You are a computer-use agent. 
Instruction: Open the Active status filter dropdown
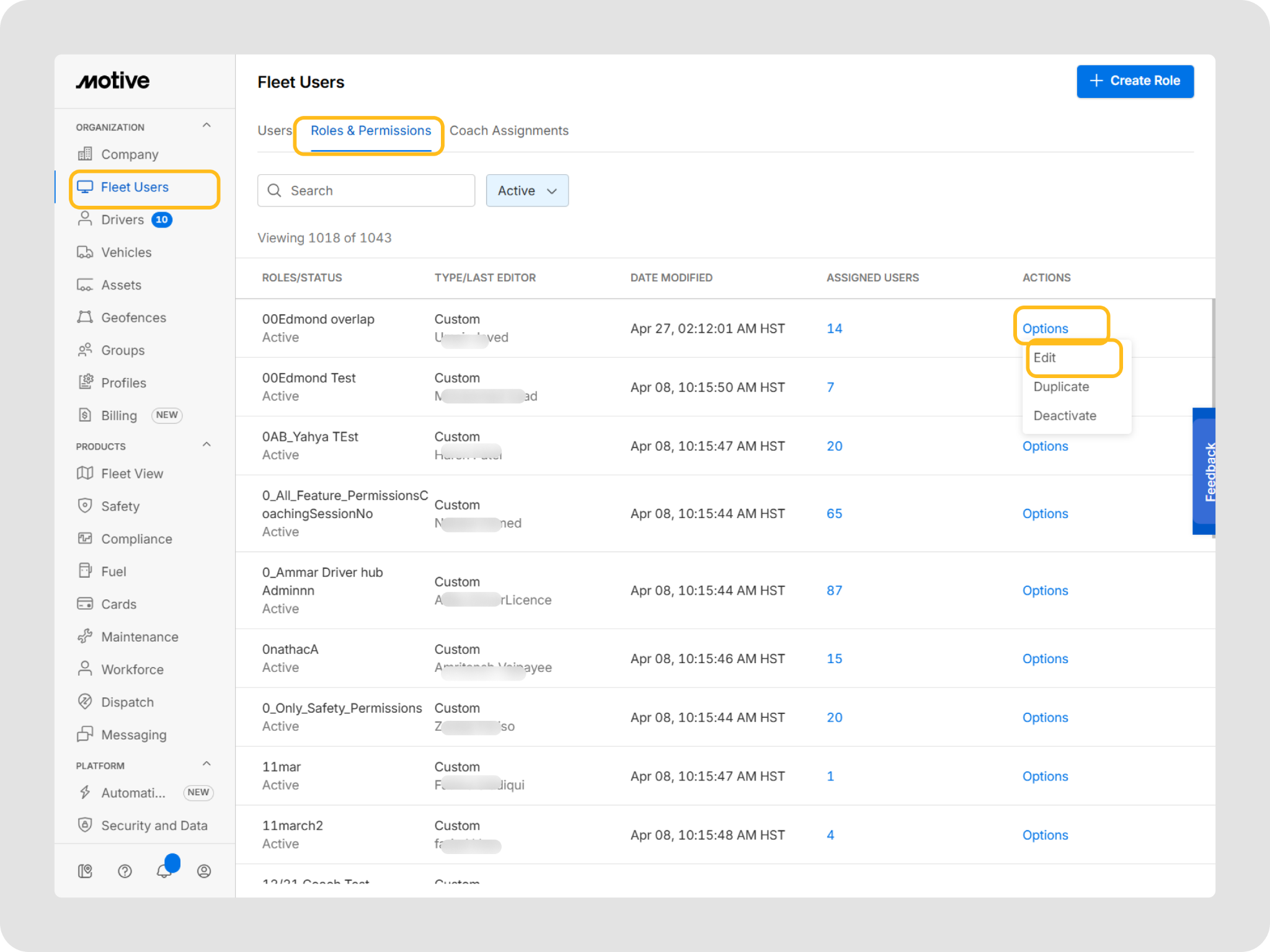point(527,191)
